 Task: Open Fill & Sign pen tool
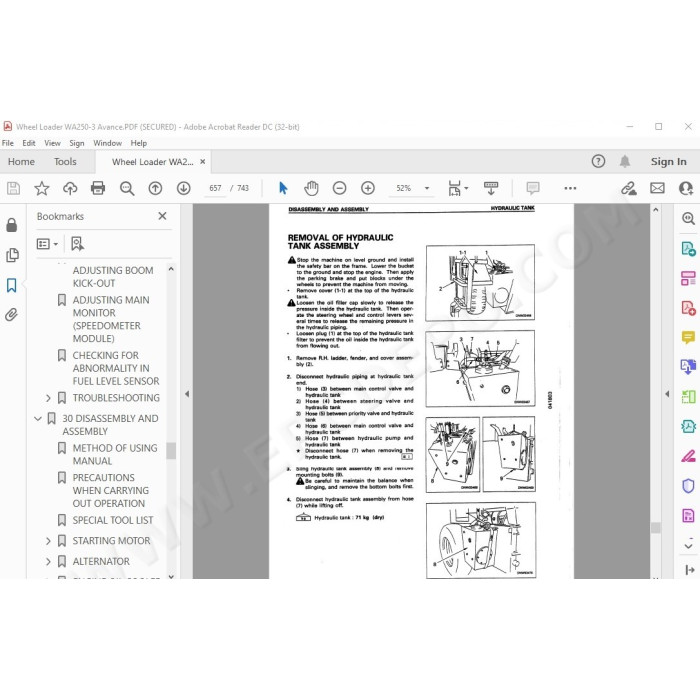pyautogui.click(x=688, y=456)
